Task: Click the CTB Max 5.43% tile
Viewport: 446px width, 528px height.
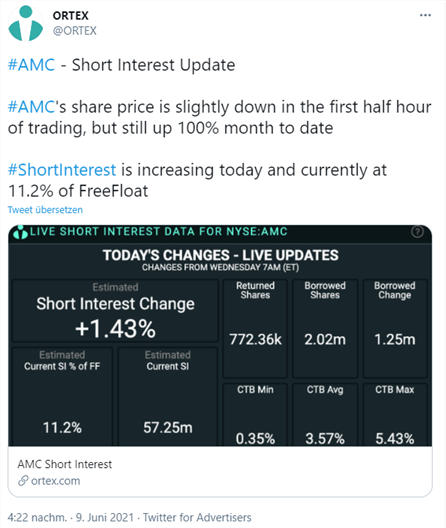Action: pos(395,415)
